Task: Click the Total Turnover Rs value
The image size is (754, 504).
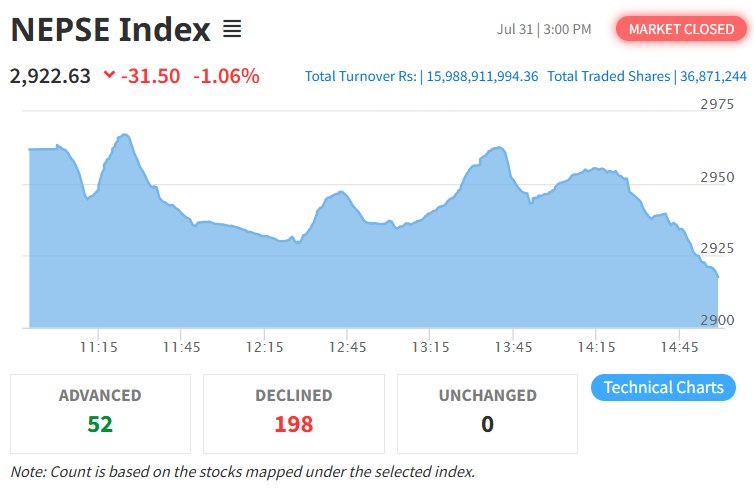Action: (x=482, y=76)
